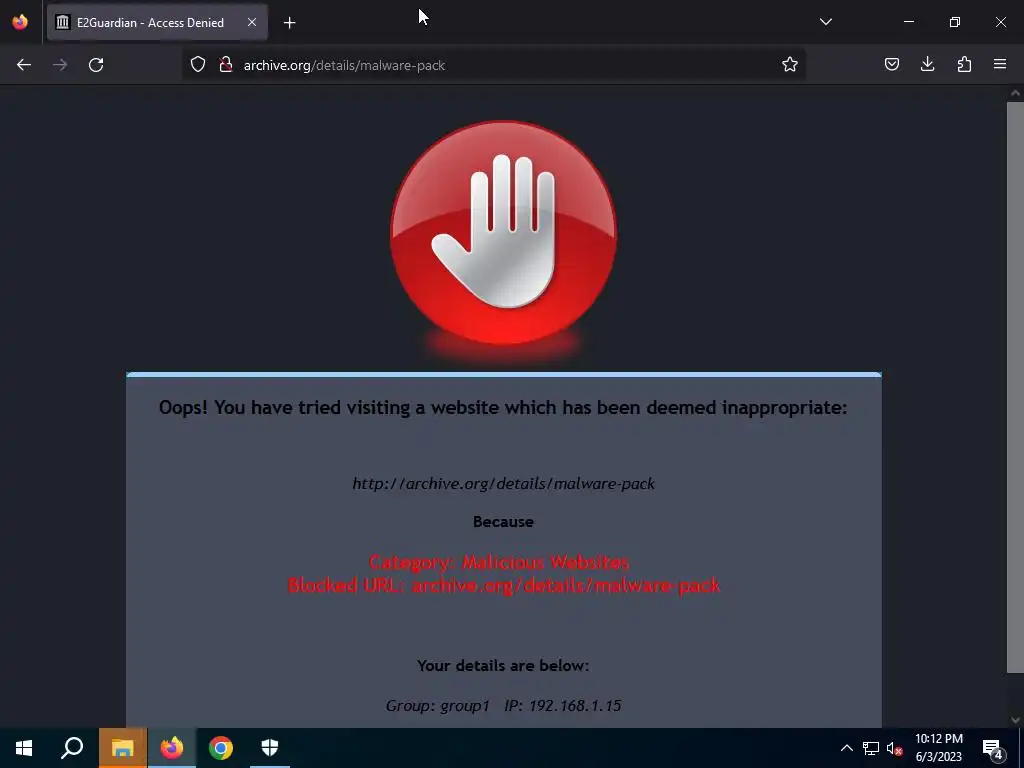Open Windows taskbar search
The image size is (1024, 768).
72,748
